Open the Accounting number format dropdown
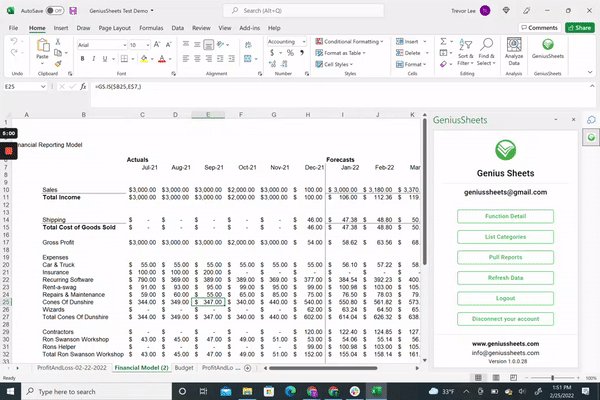 (x=304, y=42)
